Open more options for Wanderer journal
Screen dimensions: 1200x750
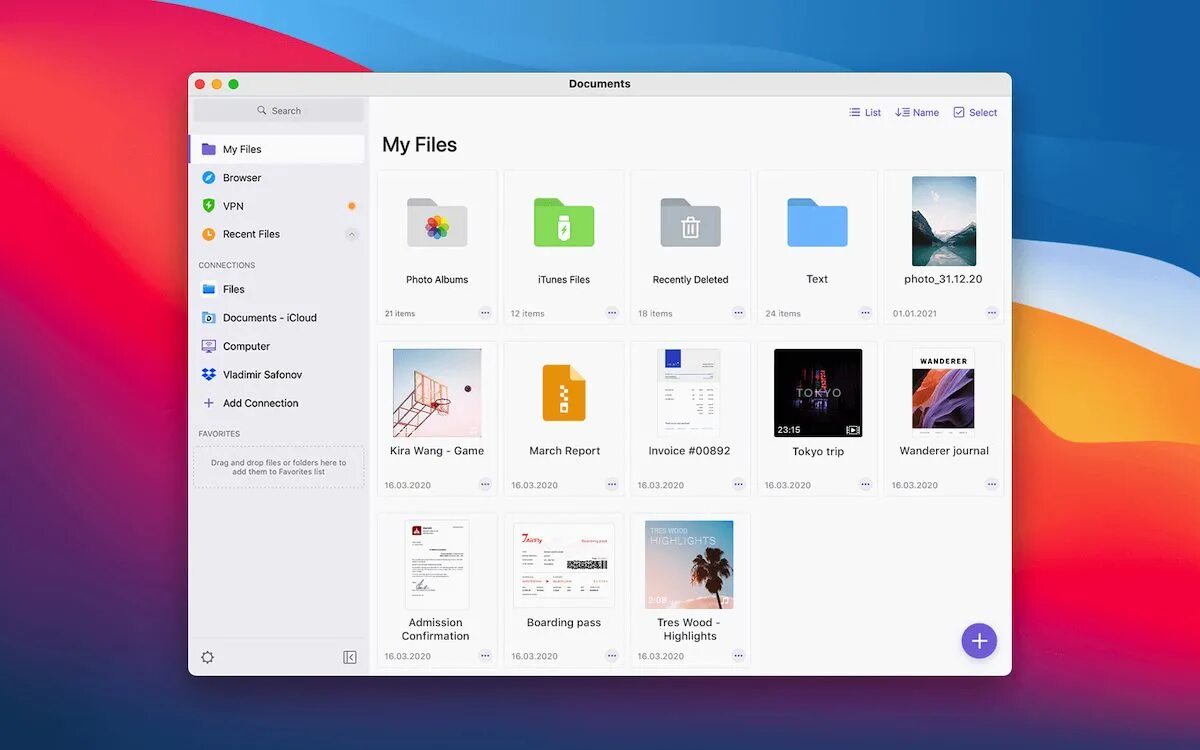click(992, 484)
